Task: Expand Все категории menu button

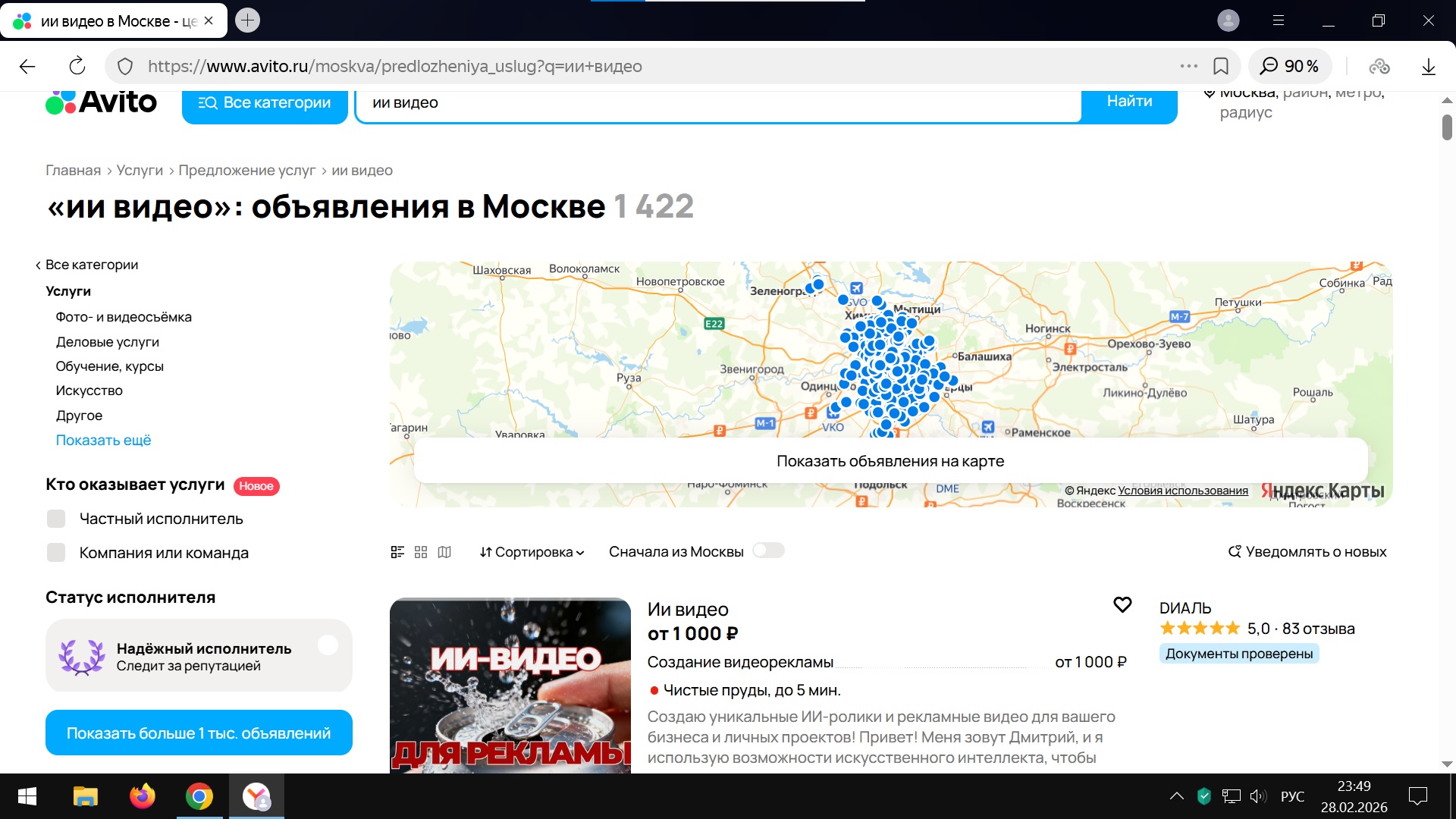Action: click(x=265, y=102)
